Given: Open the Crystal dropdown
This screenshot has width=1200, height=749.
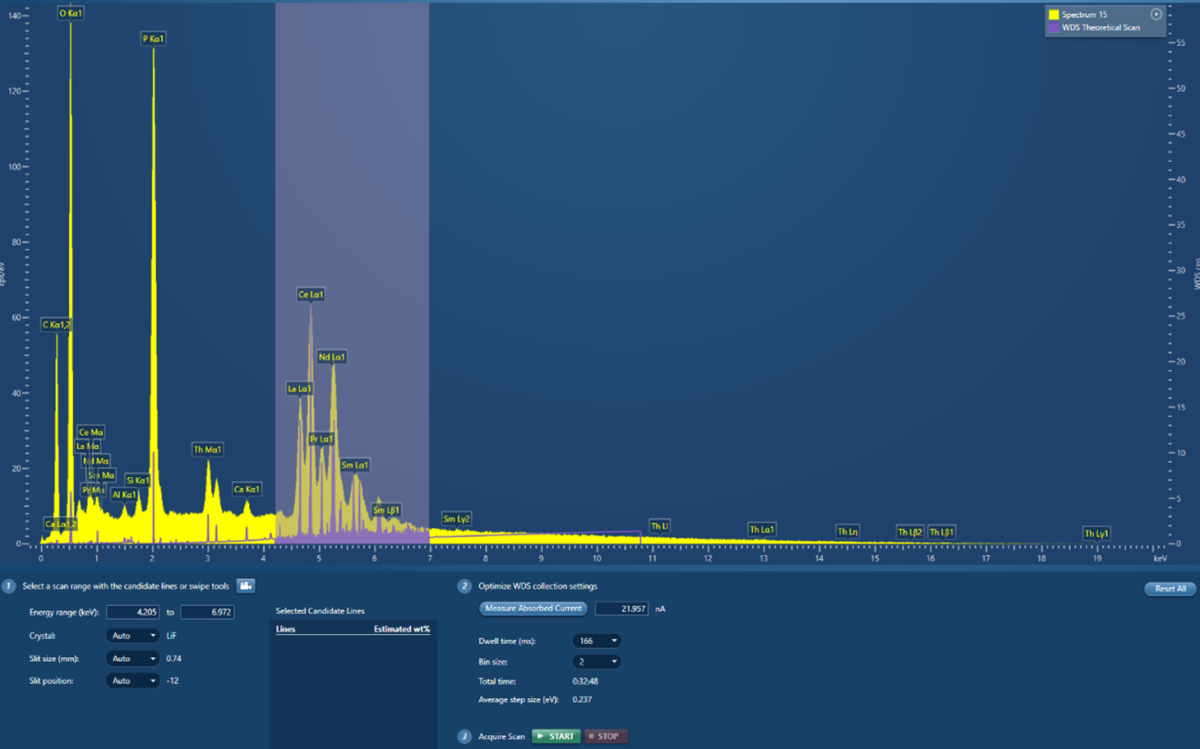Looking at the screenshot, I should [x=133, y=635].
